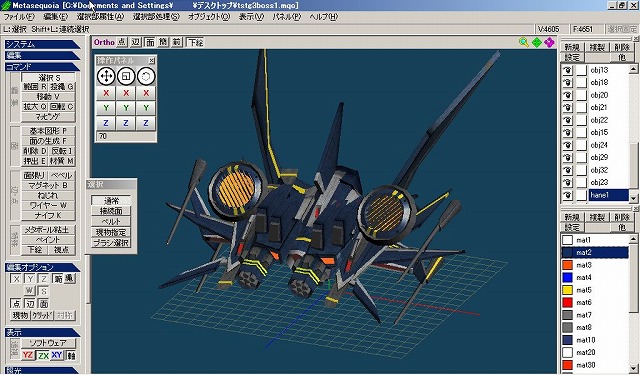
Task: Click the 移動 V move command
Action: tap(48, 97)
